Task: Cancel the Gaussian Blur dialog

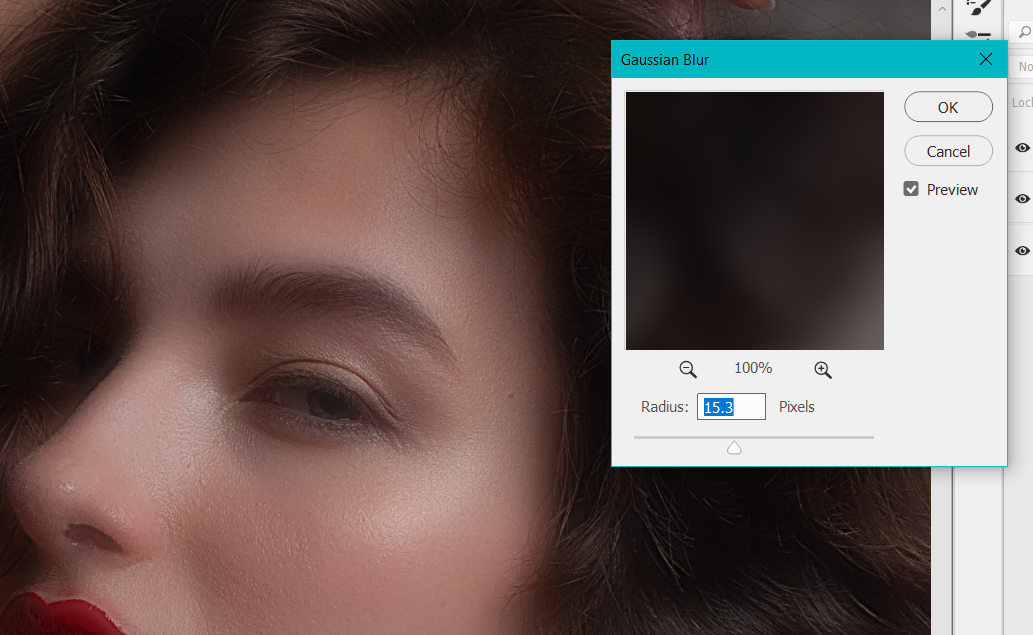Action: [948, 151]
